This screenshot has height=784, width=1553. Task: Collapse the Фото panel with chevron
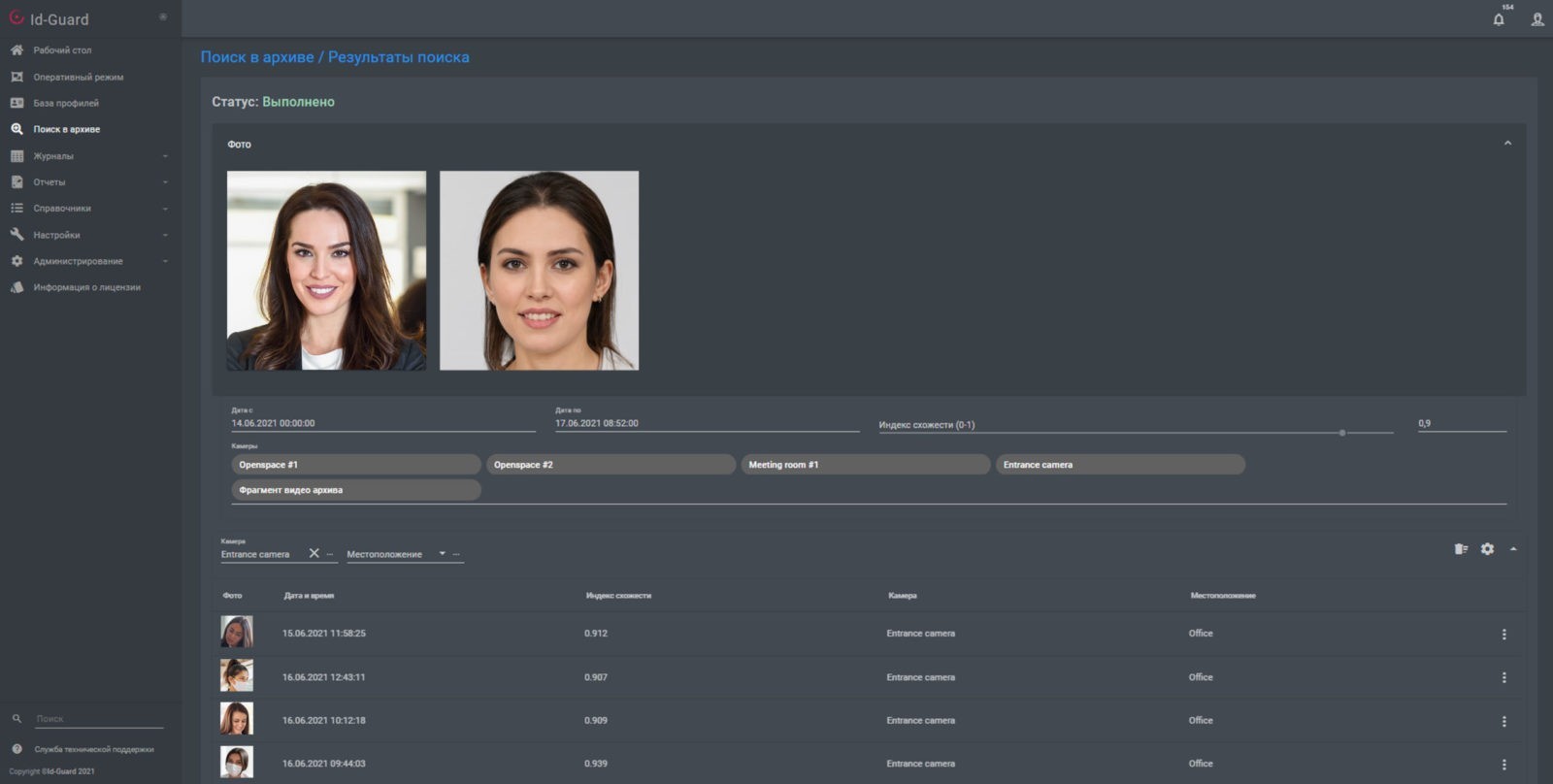pos(1507,144)
